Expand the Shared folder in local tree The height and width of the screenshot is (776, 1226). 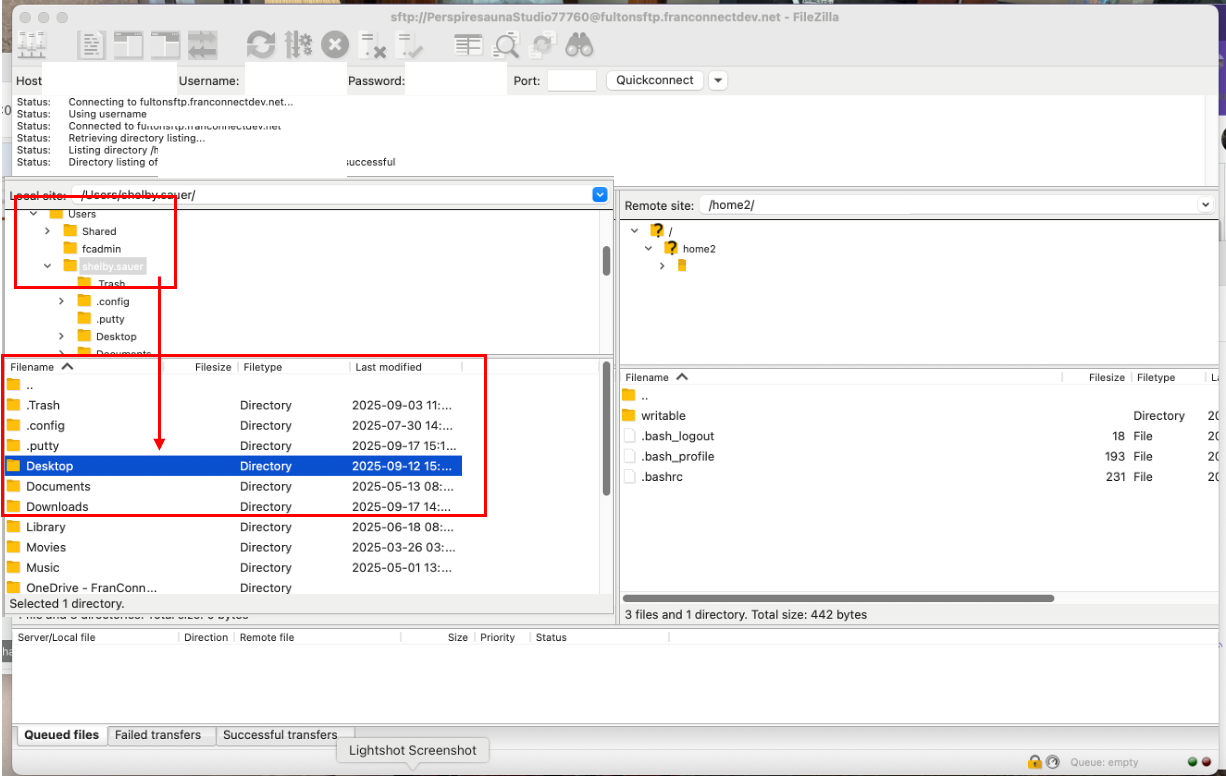click(47, 231)
